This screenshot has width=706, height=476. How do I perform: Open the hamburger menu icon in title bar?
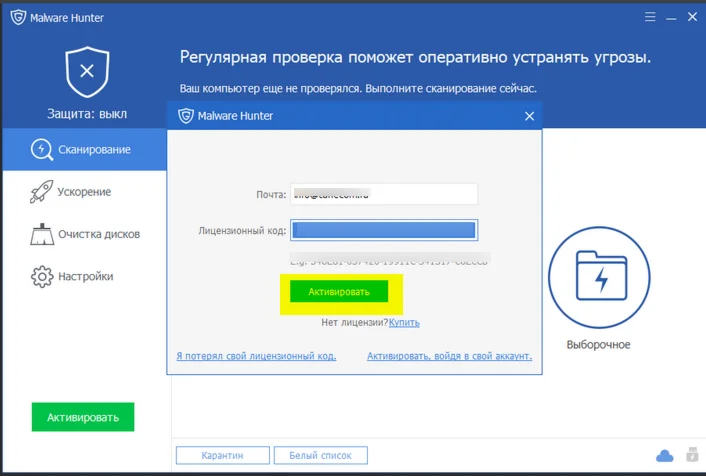[650, 17]
